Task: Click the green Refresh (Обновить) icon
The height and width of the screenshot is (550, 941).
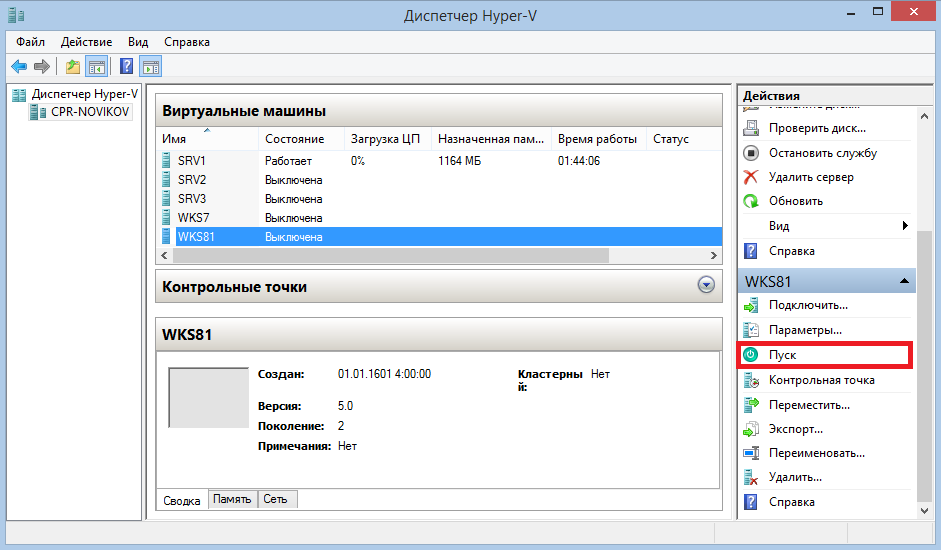Action: [751, 201]
